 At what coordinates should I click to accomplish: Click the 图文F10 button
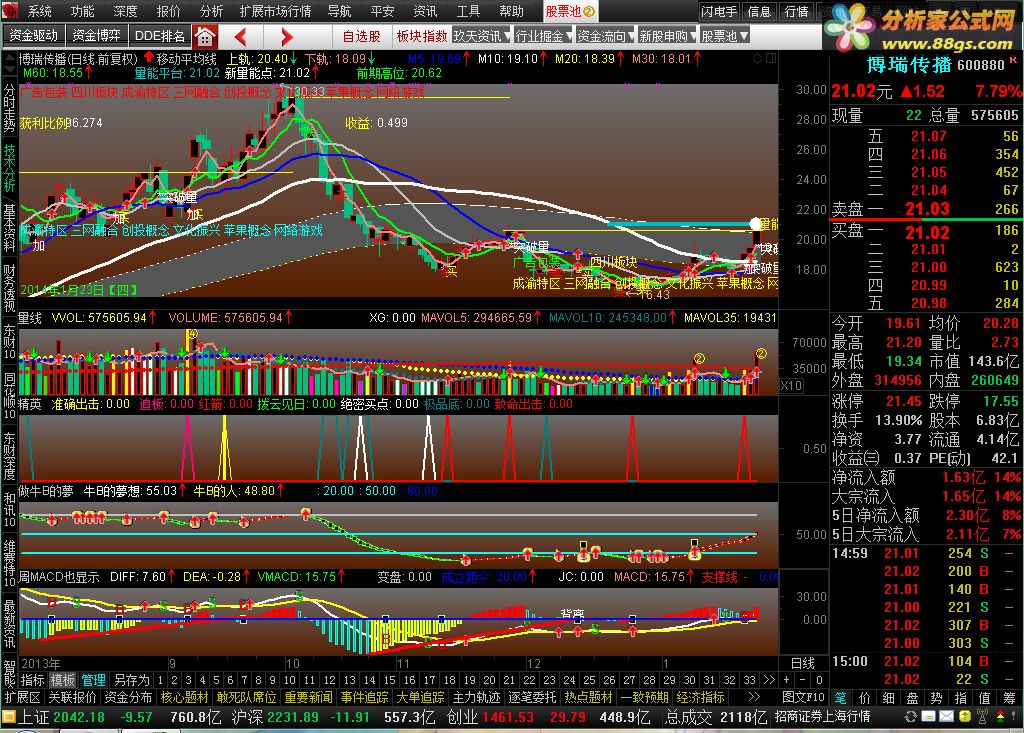[804, 697]
